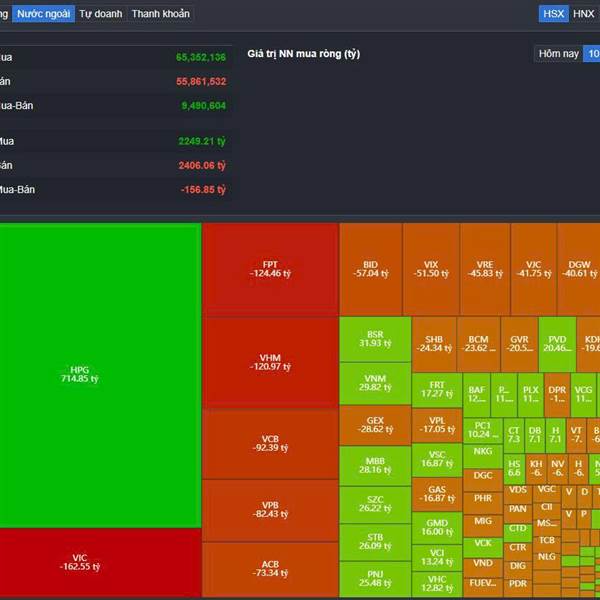600x600 pixels.
Task: Click the FRT 17.27 tỷ tile
Action: 437,390
